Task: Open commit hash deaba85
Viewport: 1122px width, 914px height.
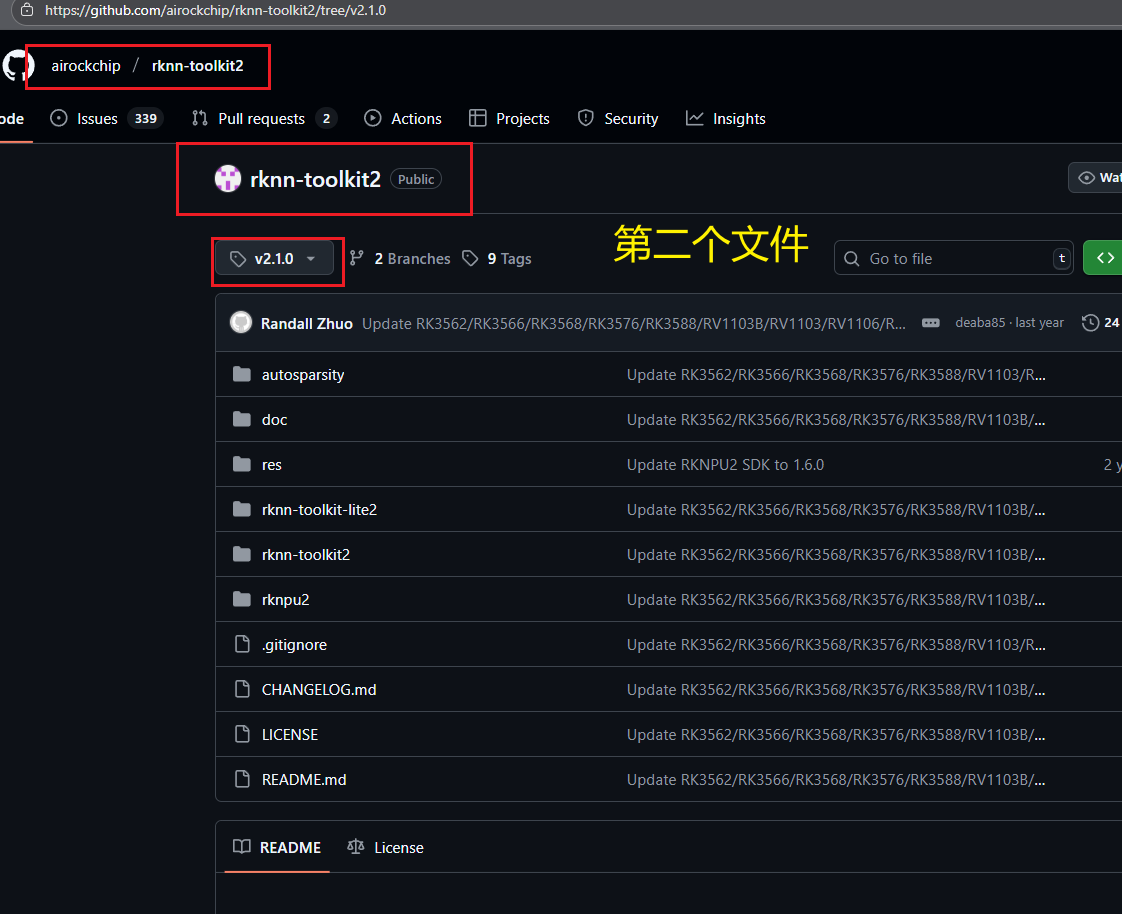Action: pos(980,323)
